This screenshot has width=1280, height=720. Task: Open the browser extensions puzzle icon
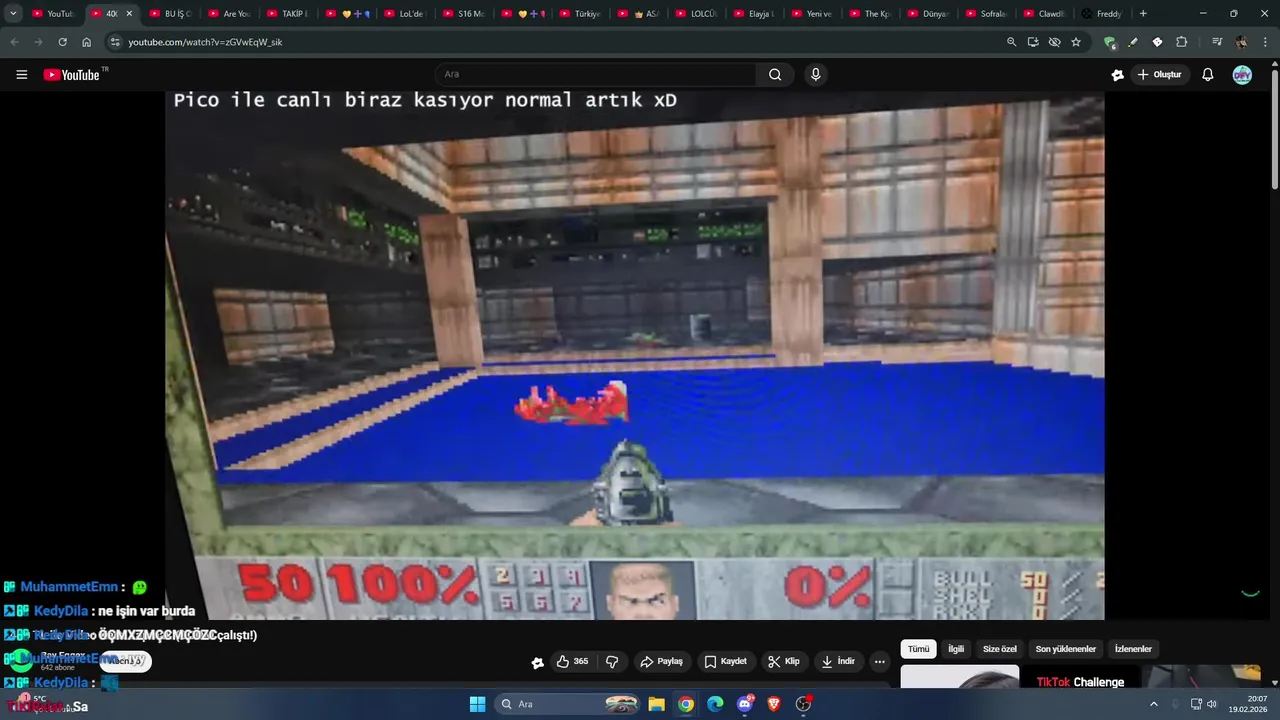coord(1181,42)
